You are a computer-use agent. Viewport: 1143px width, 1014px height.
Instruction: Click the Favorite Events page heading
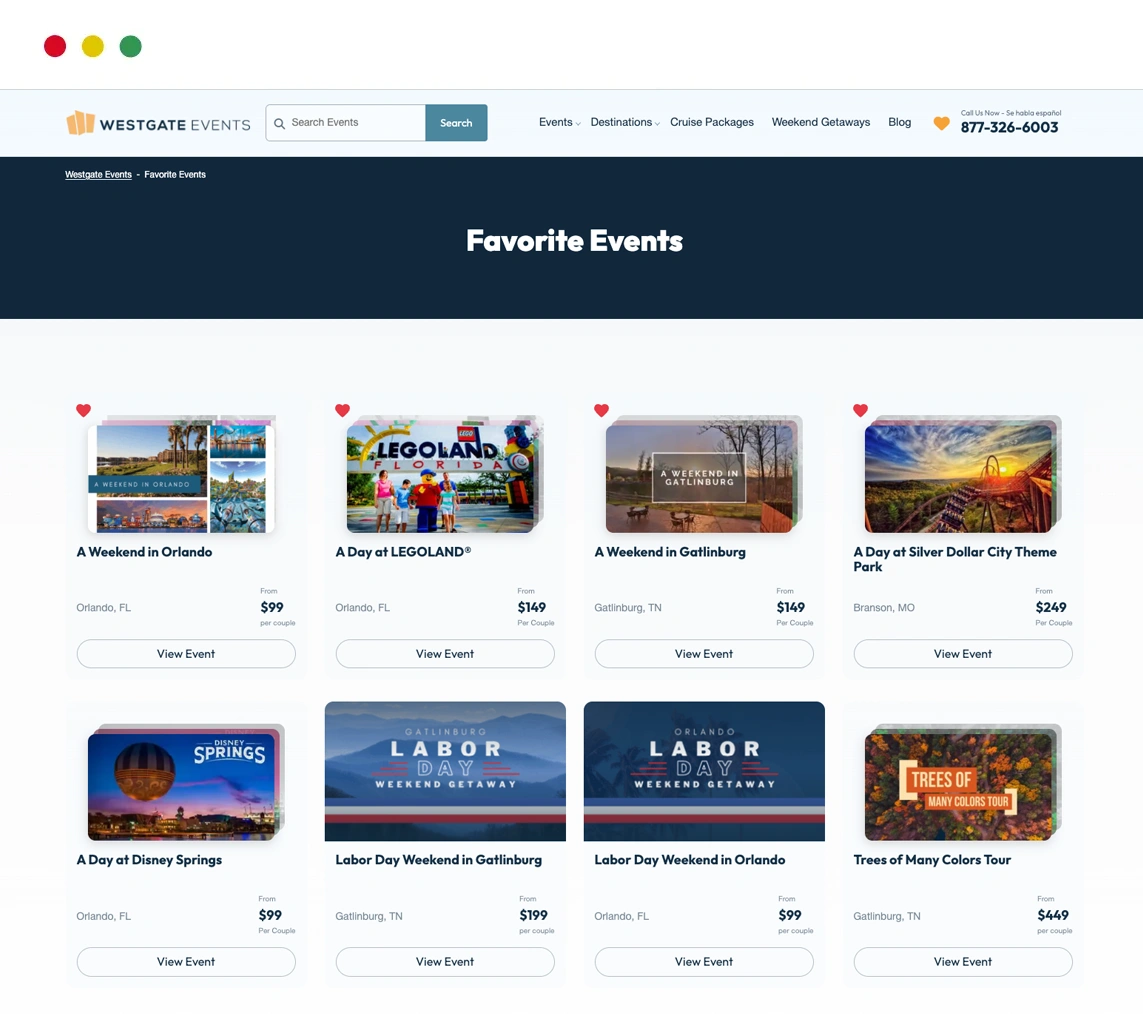point(574,241)
